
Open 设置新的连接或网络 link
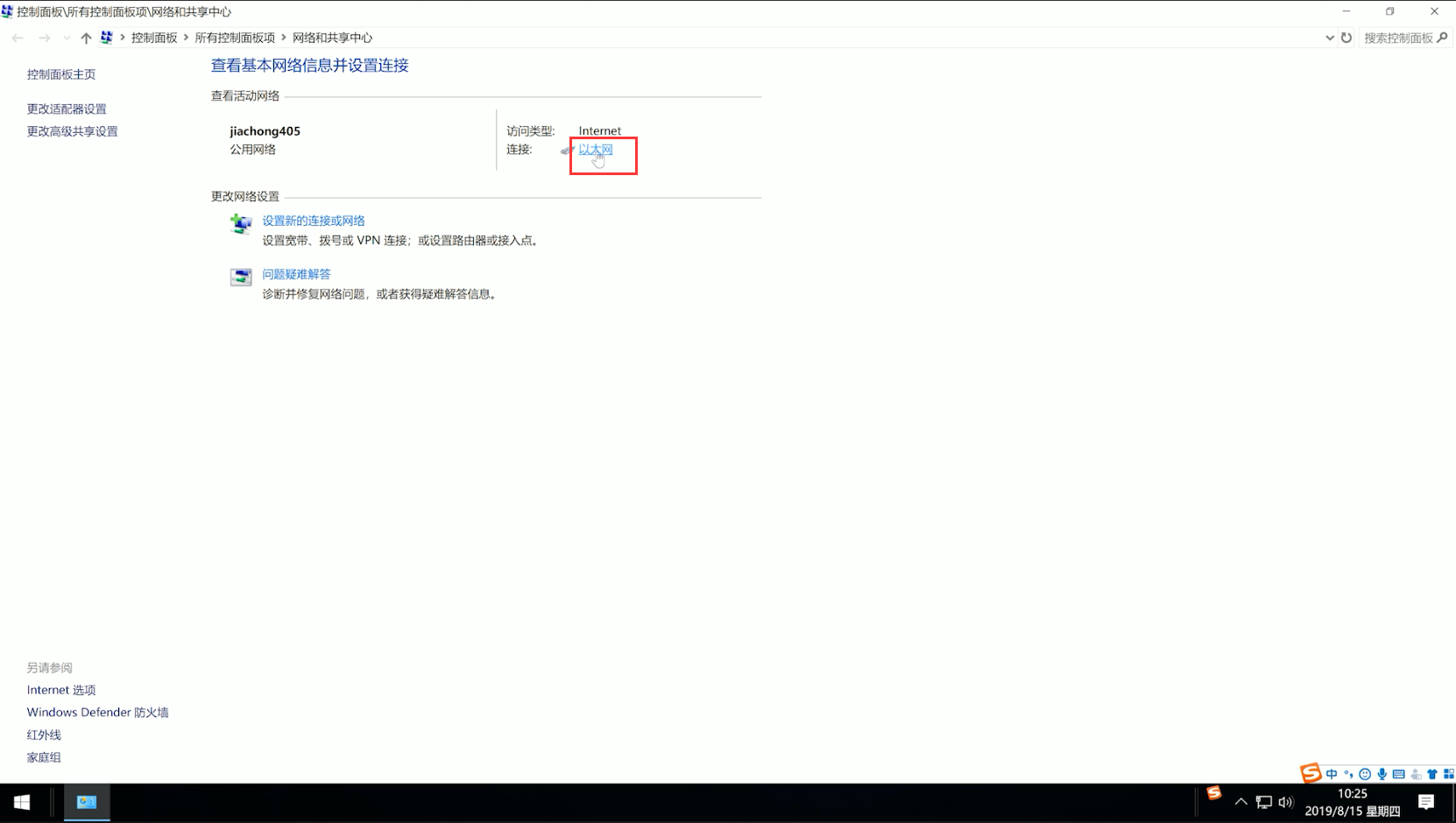click(314, 221)
